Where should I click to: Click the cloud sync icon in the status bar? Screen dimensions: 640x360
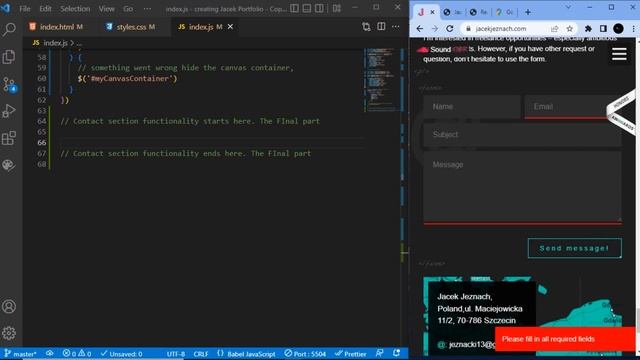tap(50, 353)
